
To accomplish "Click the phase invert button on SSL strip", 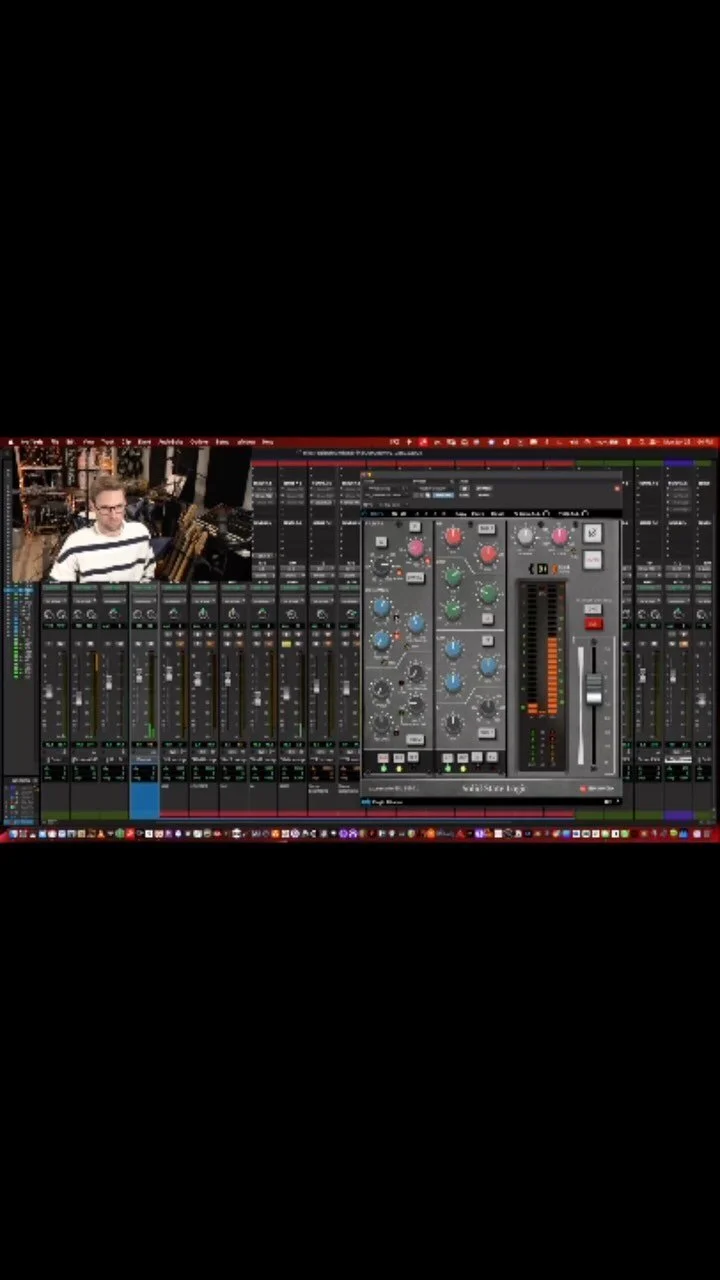I will tap(593, 533).
